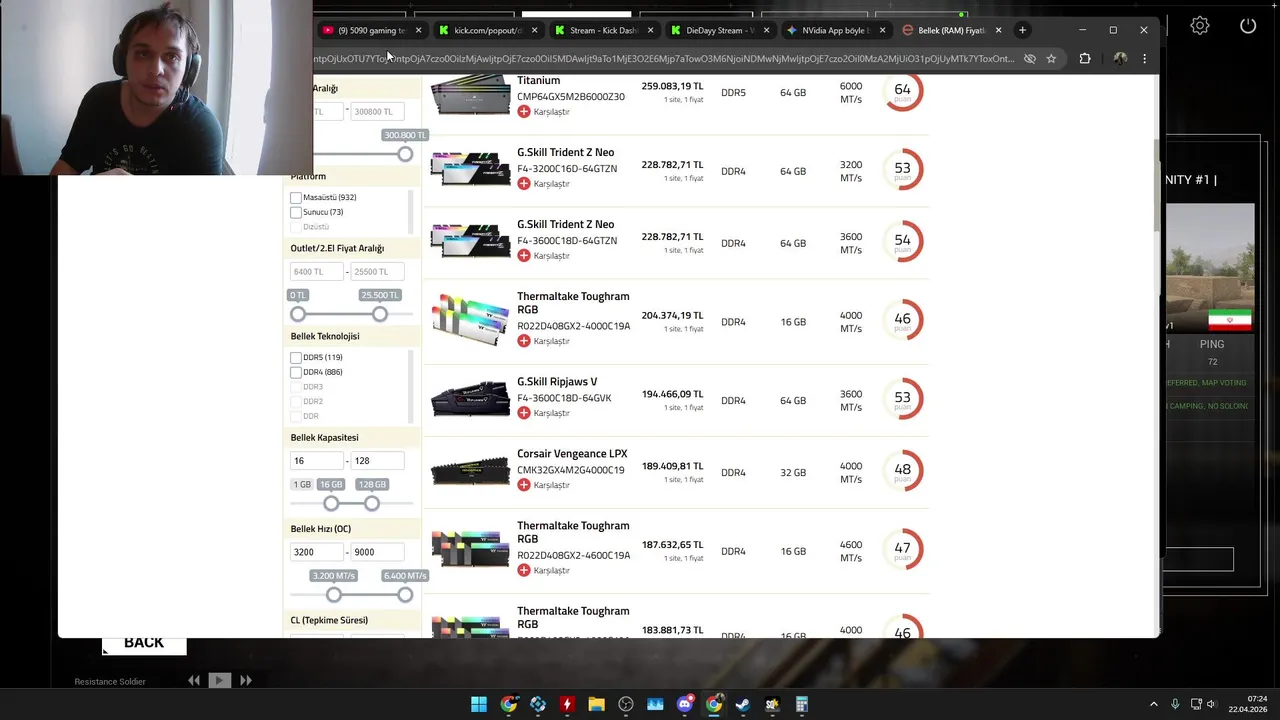Screen dimensions: 1280x720
Task: Adjust the 300.800 TL price slider handle
Action: pos(405,154)
